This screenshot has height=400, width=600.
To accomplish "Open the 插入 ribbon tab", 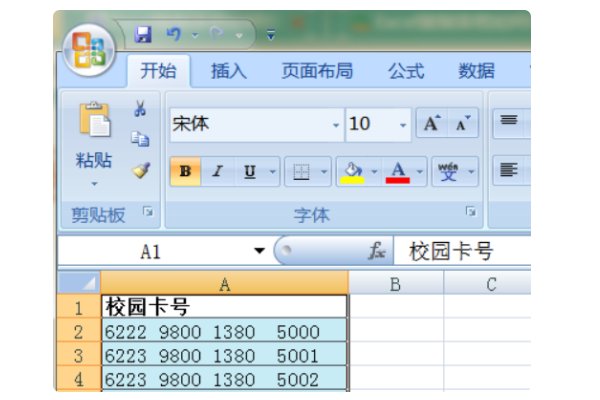I will 229,71.
